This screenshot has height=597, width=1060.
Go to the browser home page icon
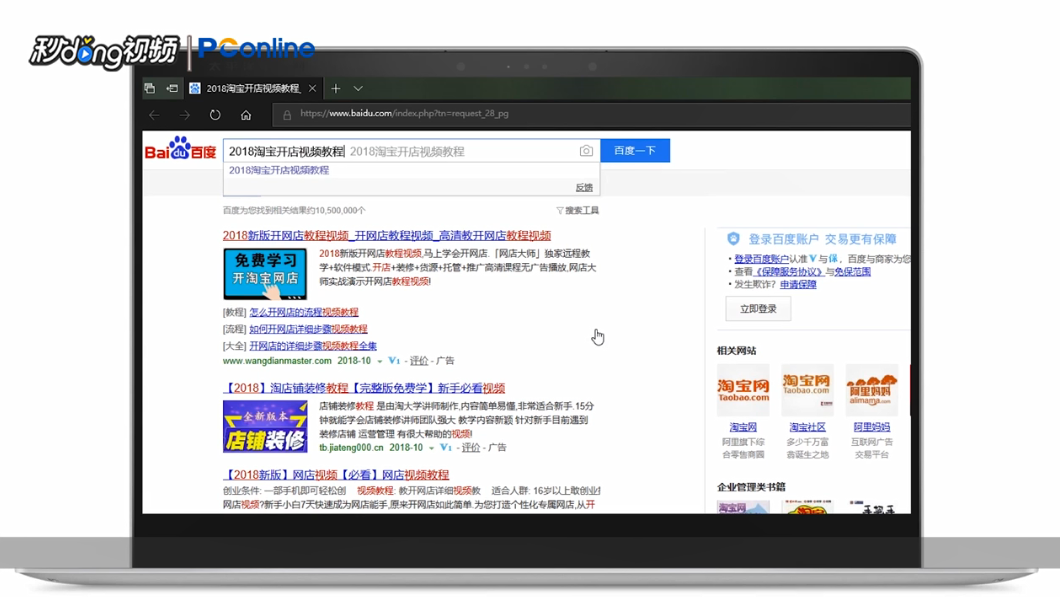point(246,115)
